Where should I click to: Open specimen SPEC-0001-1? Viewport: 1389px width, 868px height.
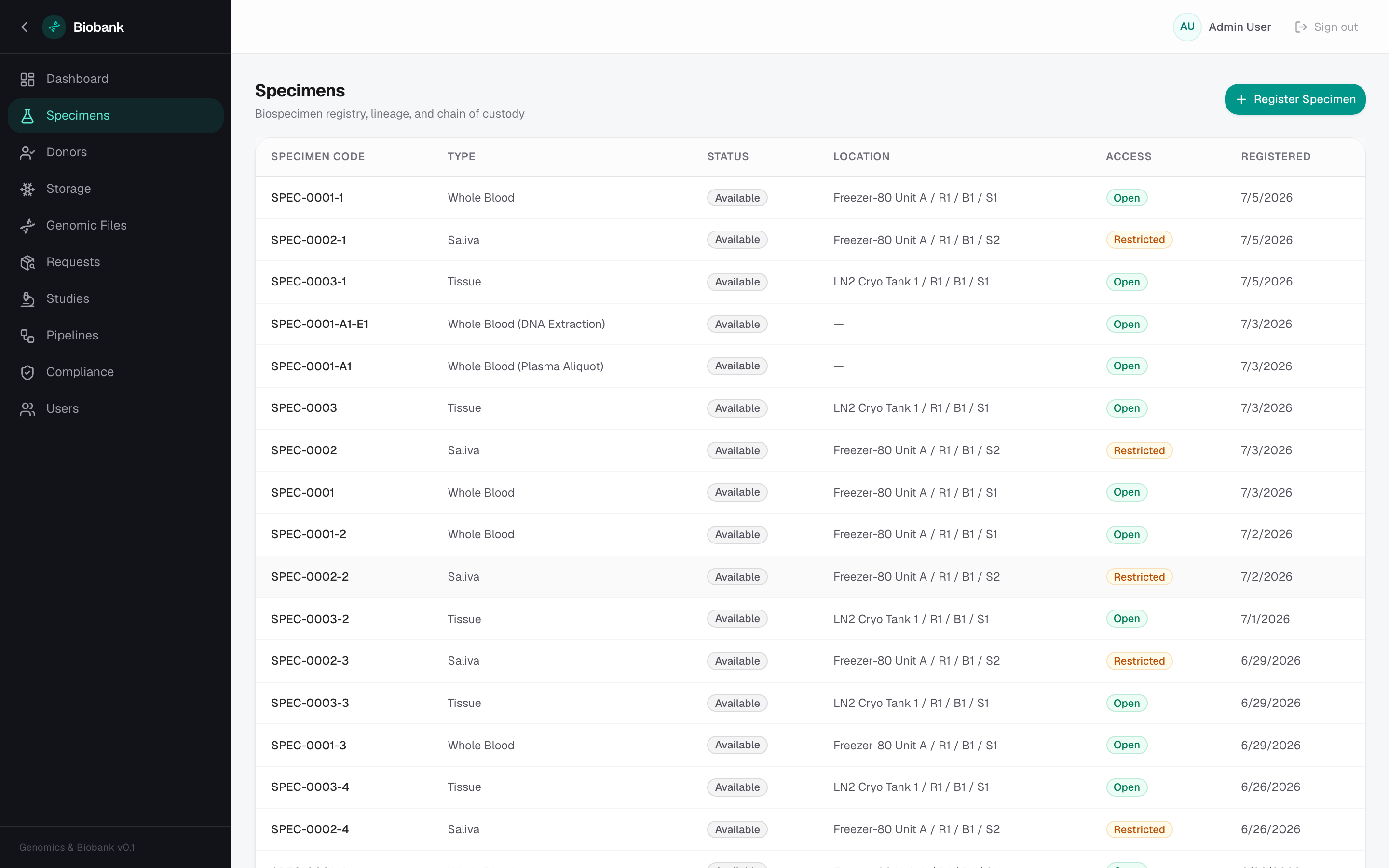click(x=307, y=198)
